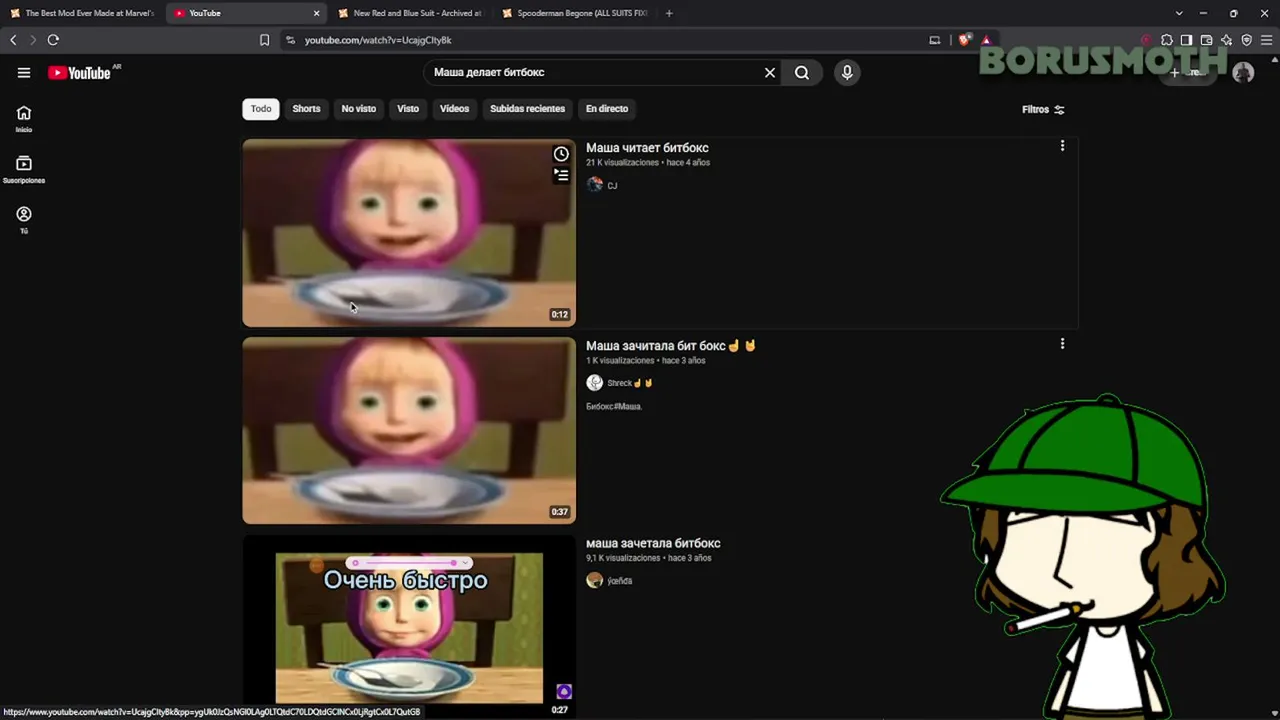Switch to The Best Mod Ever Made tab
1280x720 pixels.
tap(82, 13)
